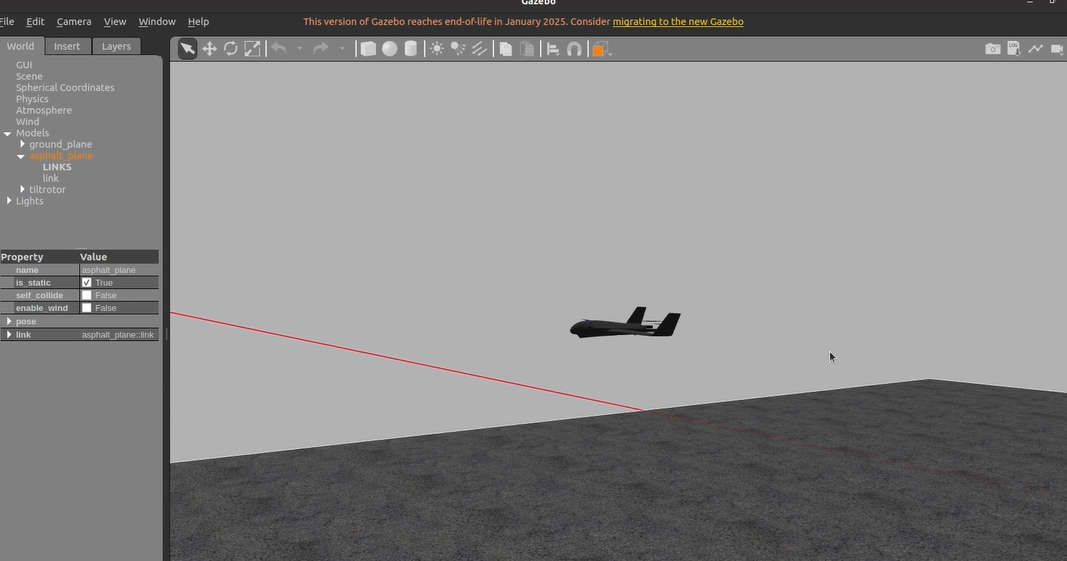Uncheck the is_static checkbox

click(87, 283)
